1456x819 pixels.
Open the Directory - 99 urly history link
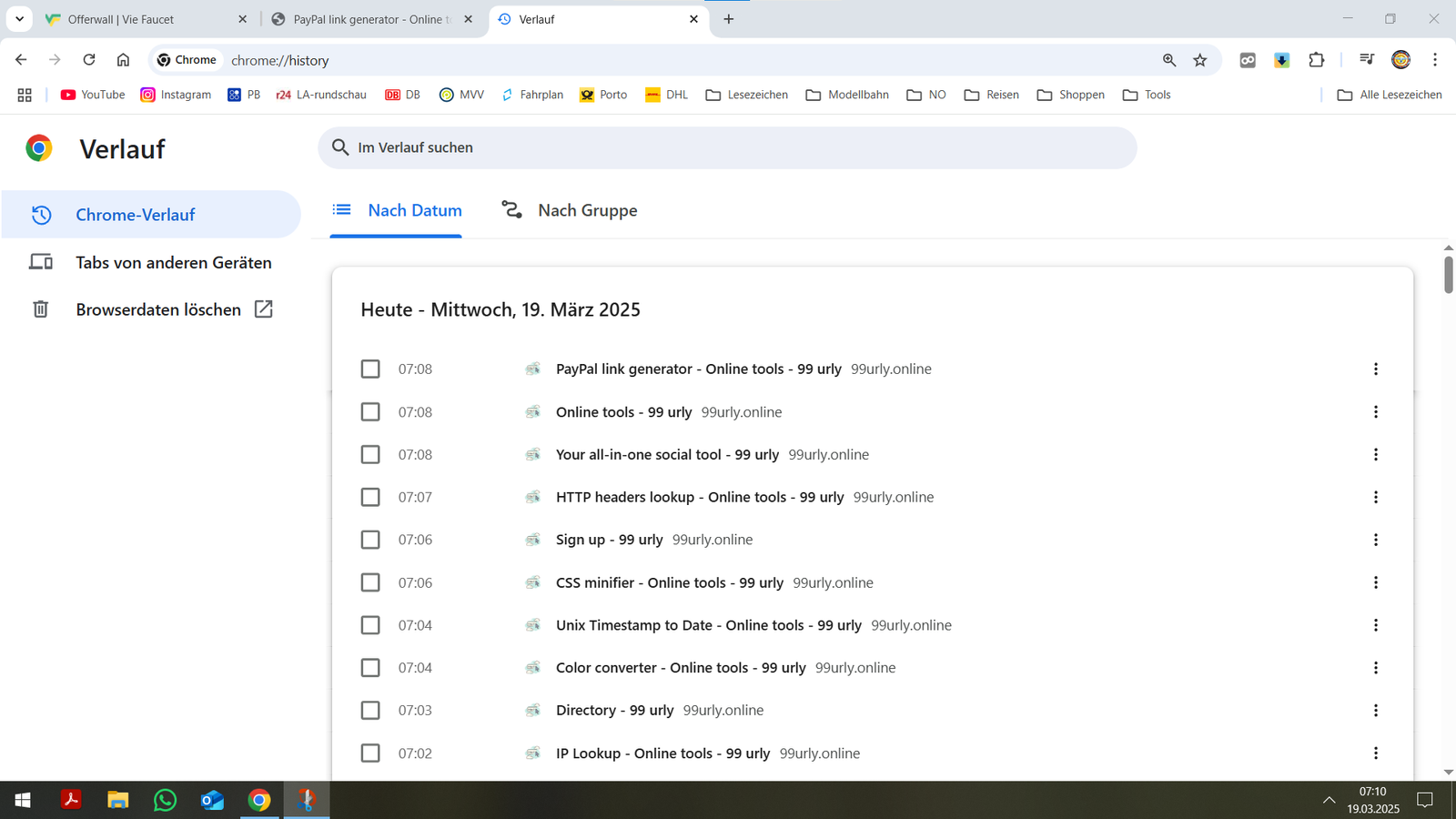[615, 710]
